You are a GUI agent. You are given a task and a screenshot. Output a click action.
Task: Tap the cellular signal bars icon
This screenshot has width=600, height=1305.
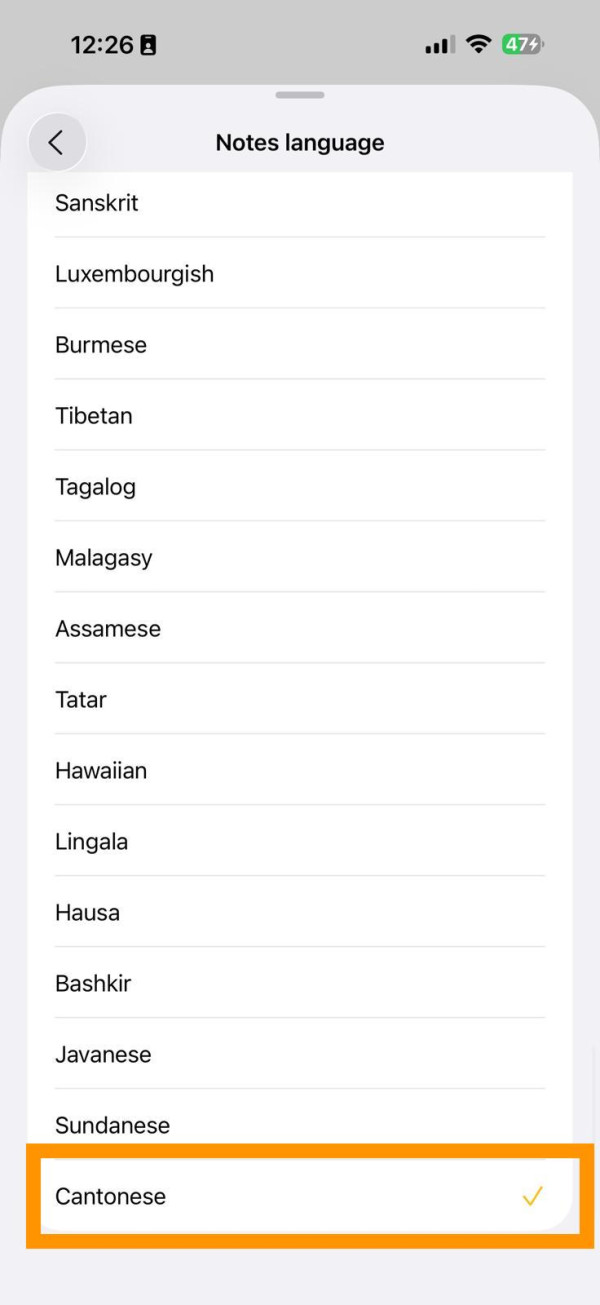439,45
